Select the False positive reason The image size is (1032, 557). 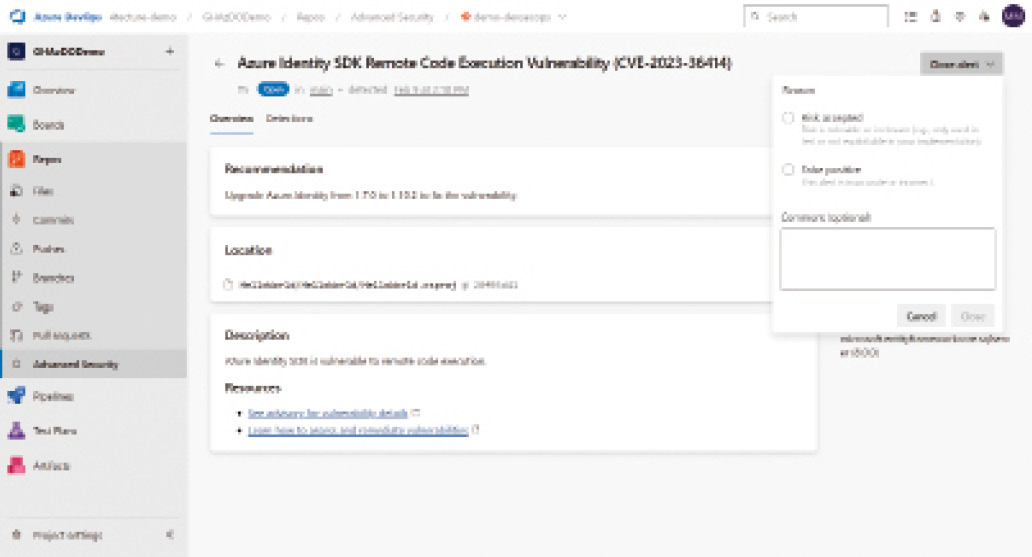(x=788, y=169)
